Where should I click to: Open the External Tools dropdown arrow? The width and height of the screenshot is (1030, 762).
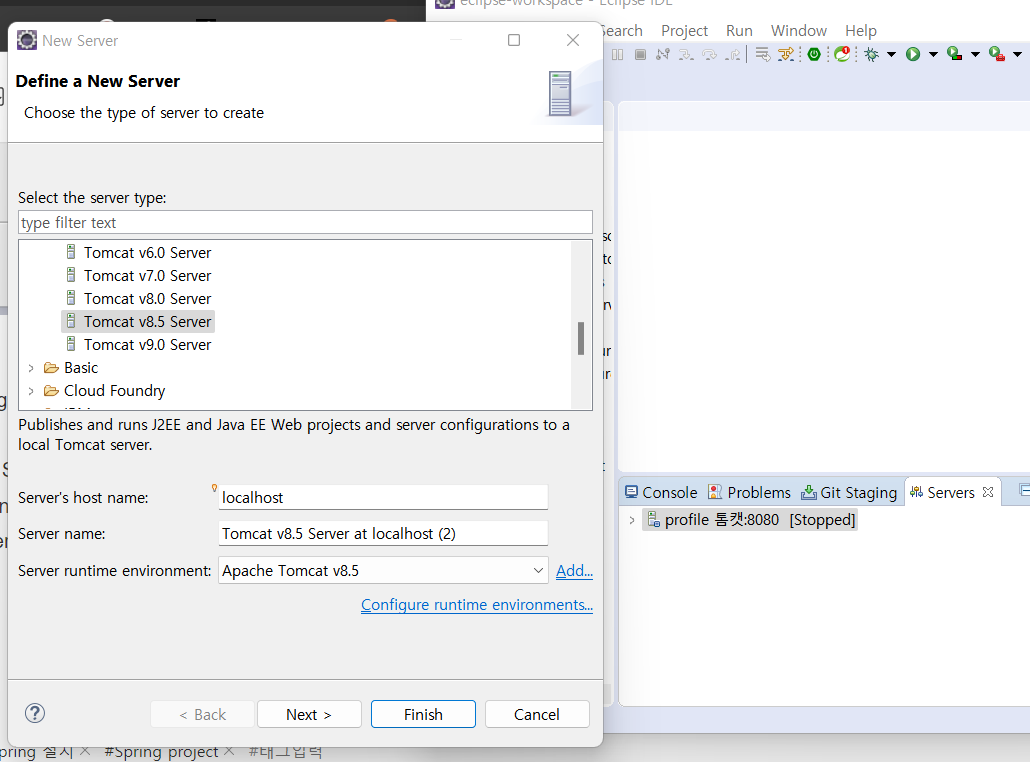(1017, 55)
